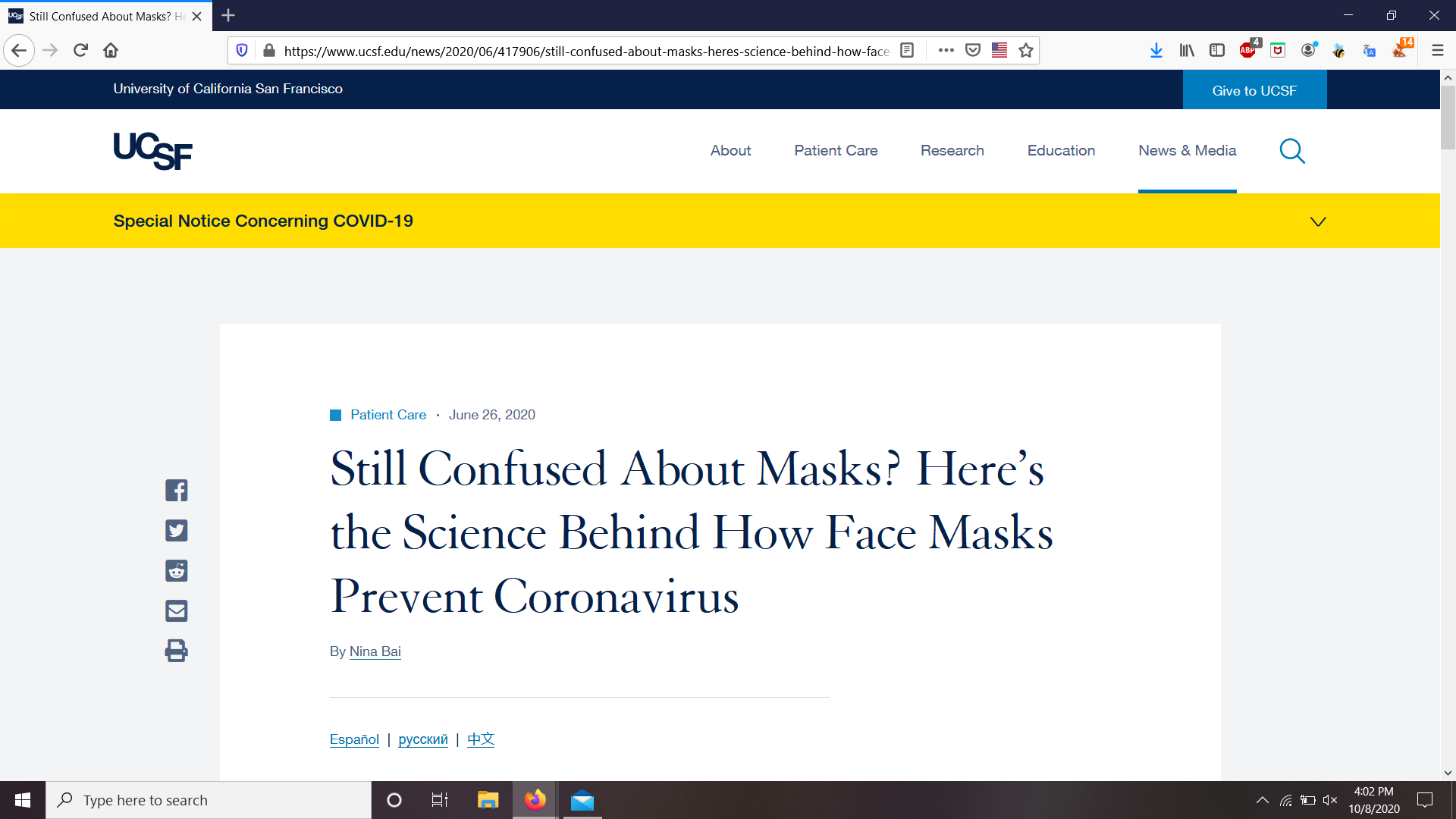Toggle Firefox reader view
The image size is (1456, 819).
click(907, 51)
